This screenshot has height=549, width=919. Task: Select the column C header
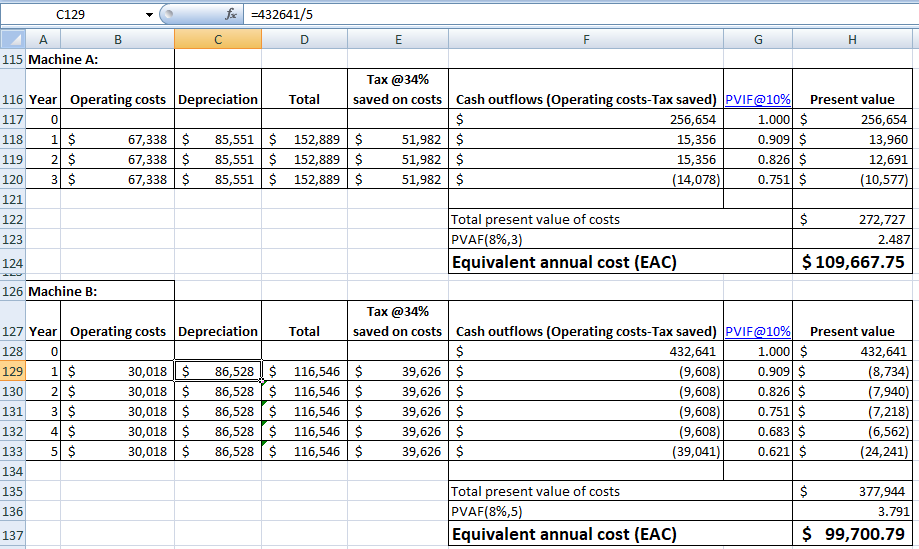coord(218,39)
